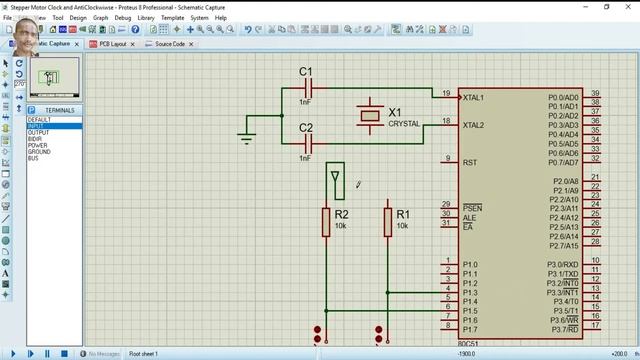
Task: Click the P pick devices button
Action: [31, 110]
